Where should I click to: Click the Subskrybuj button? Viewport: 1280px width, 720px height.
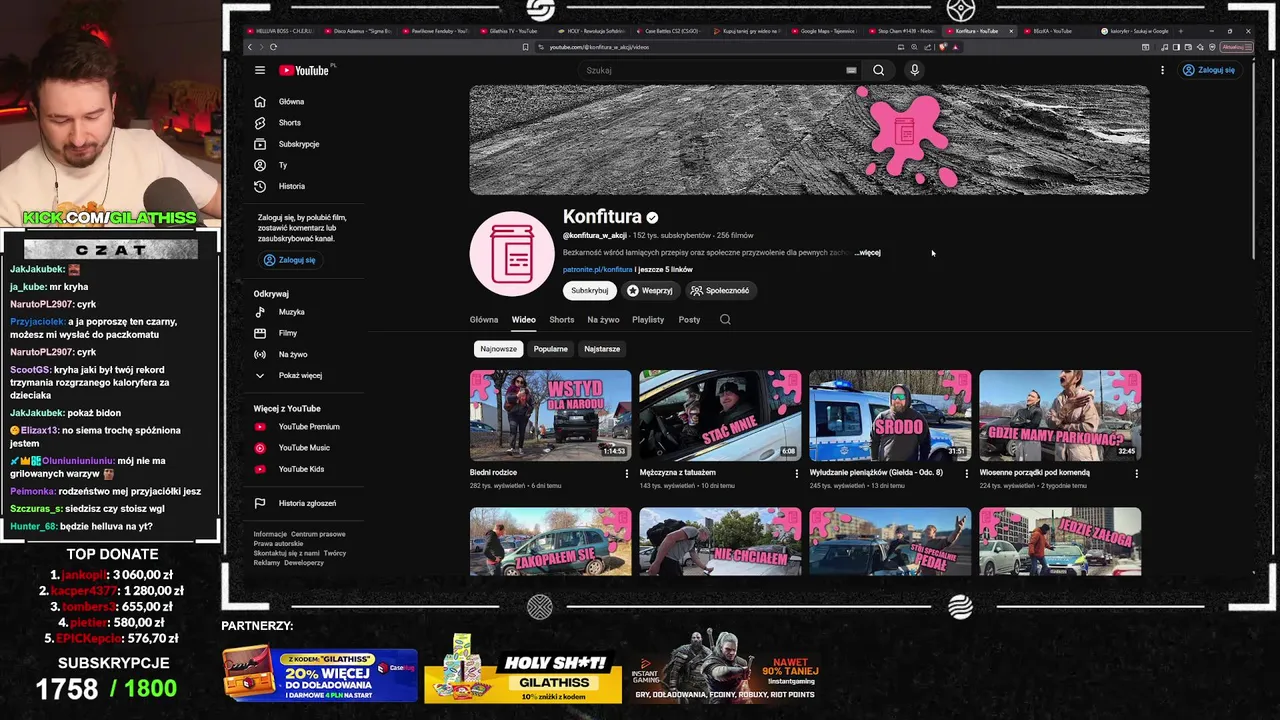click(x=590, y=291)
